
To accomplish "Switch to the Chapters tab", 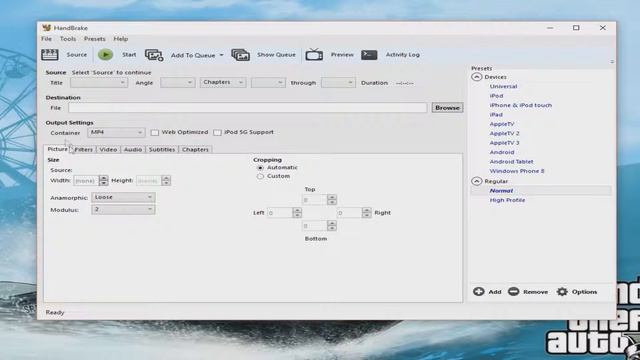I will tap(195, 149).
